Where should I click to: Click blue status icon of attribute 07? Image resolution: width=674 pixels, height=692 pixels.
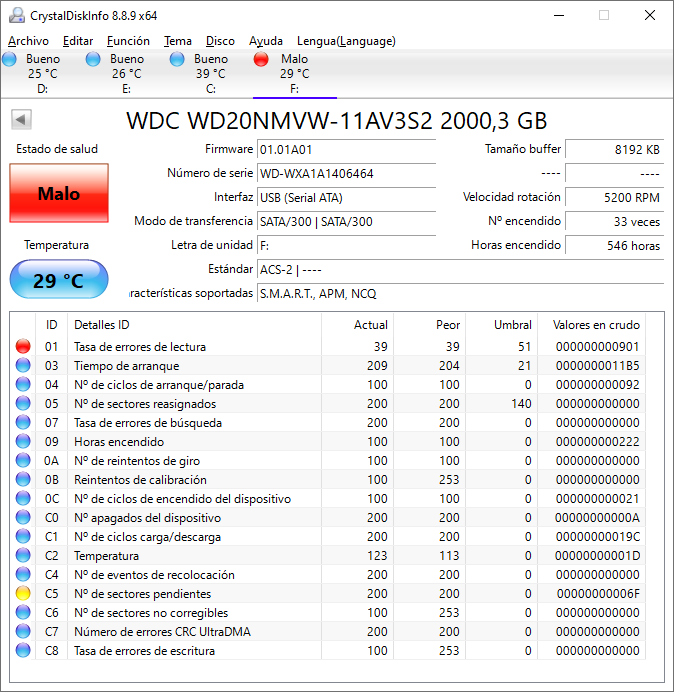[x=23, y=422]
